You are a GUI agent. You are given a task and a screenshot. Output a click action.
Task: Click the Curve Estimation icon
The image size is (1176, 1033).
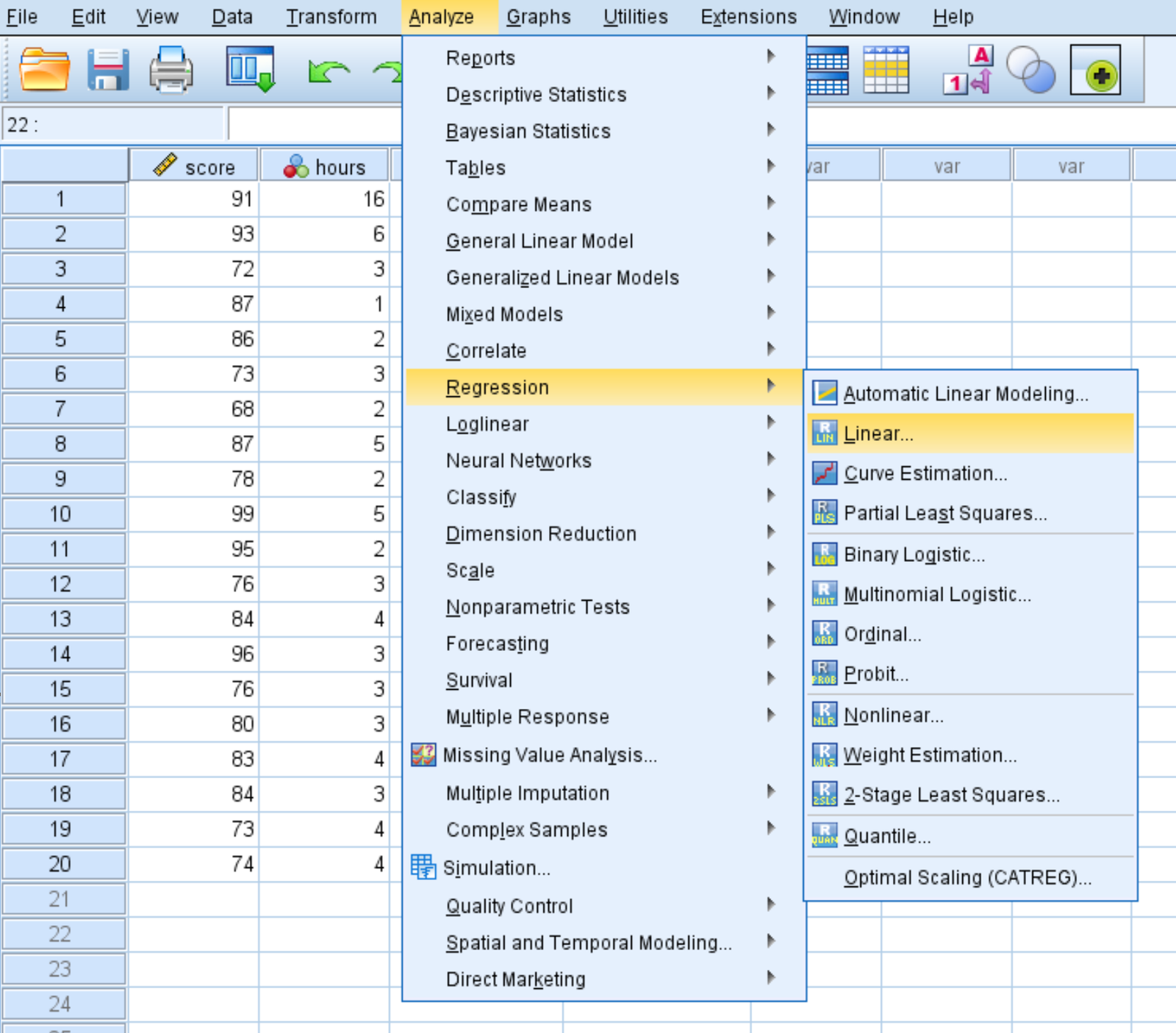pyautogui.click(x=825, y=472)
